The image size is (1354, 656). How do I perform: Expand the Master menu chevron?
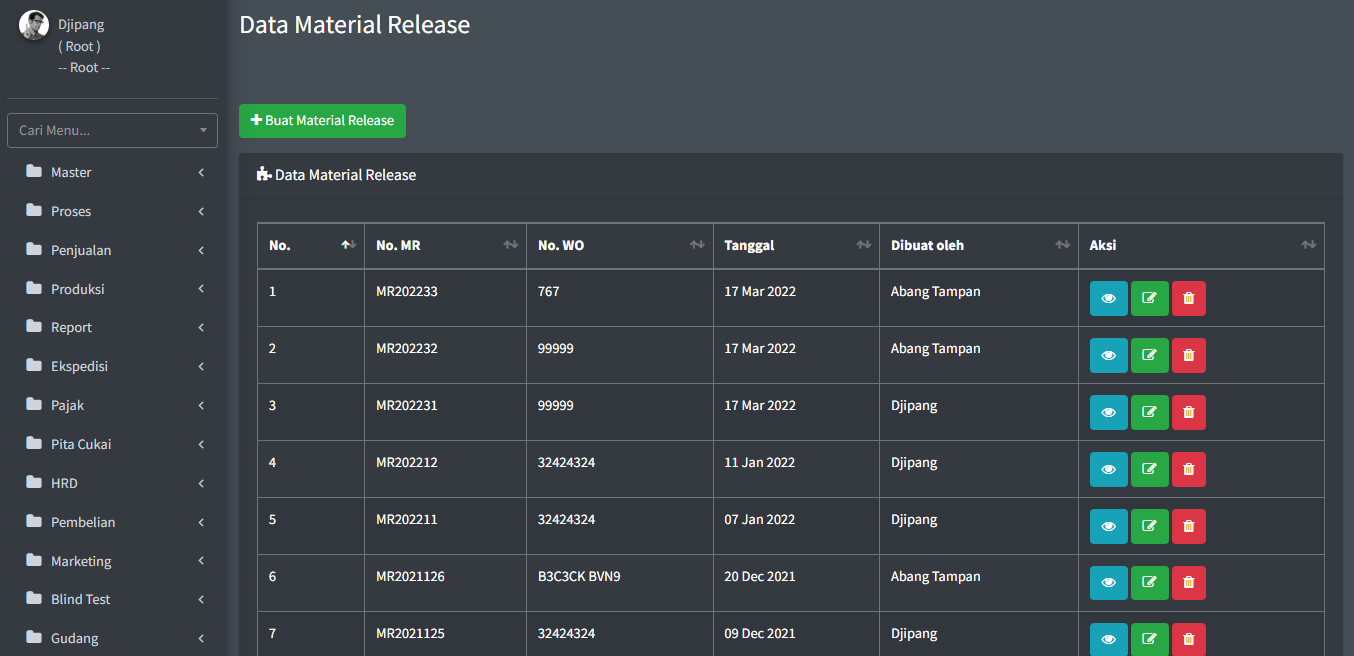201,173
